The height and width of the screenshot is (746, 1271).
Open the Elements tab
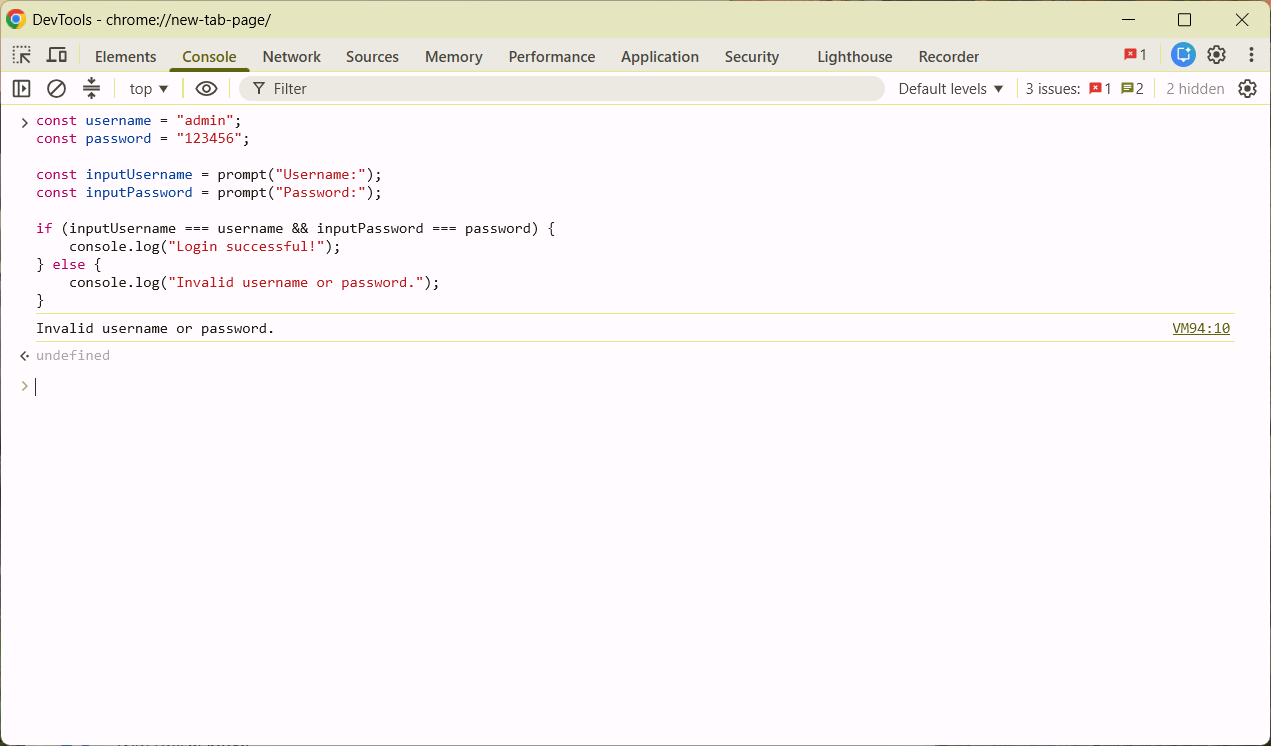[126, 56]
